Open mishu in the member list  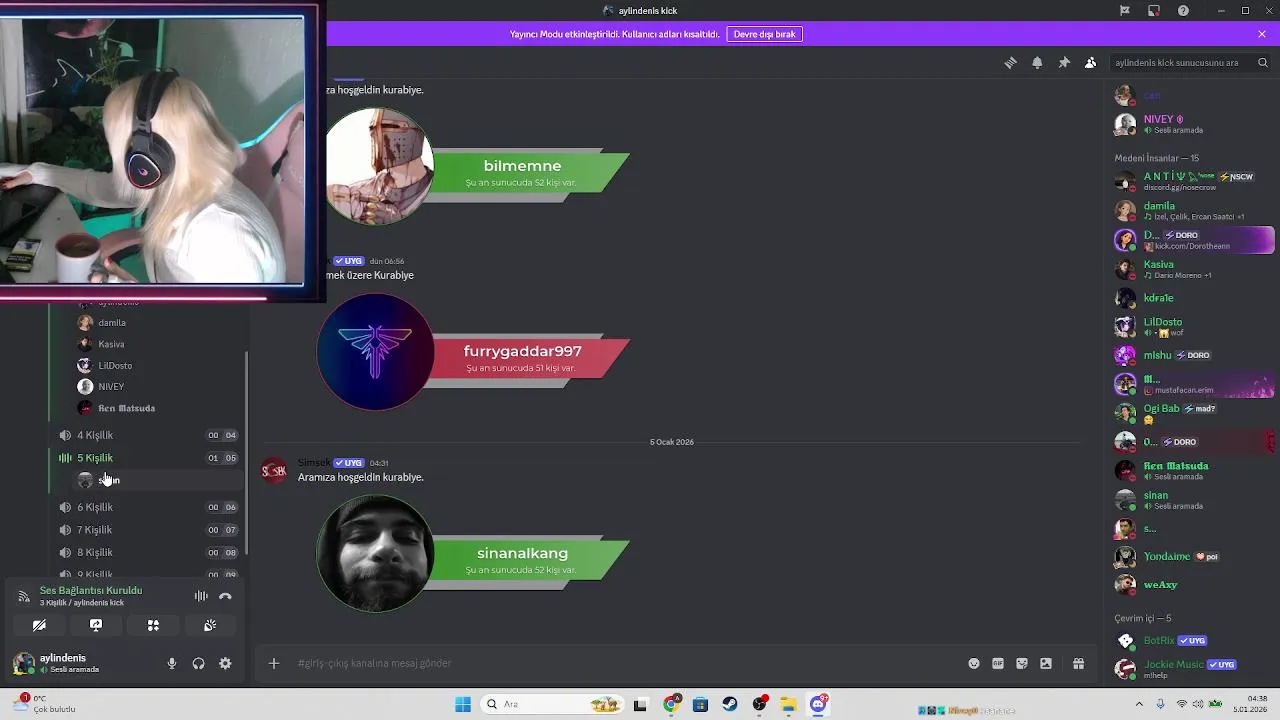(1193, 355)
